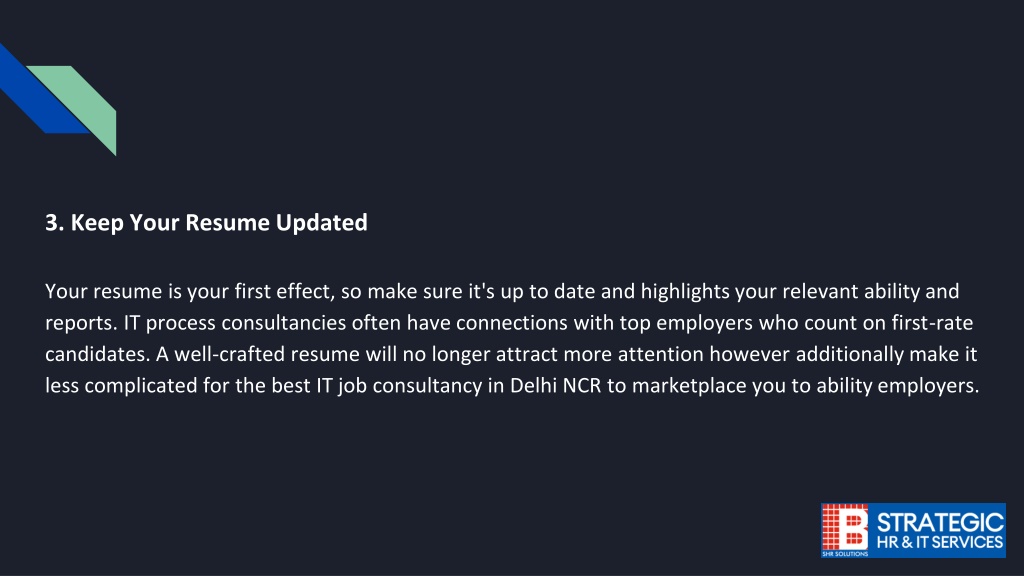Screen dimensions: 1024x576
Task: Click the words Delhi NCR in paragraph
Action: pyautogui.click(x=555, y=385)
